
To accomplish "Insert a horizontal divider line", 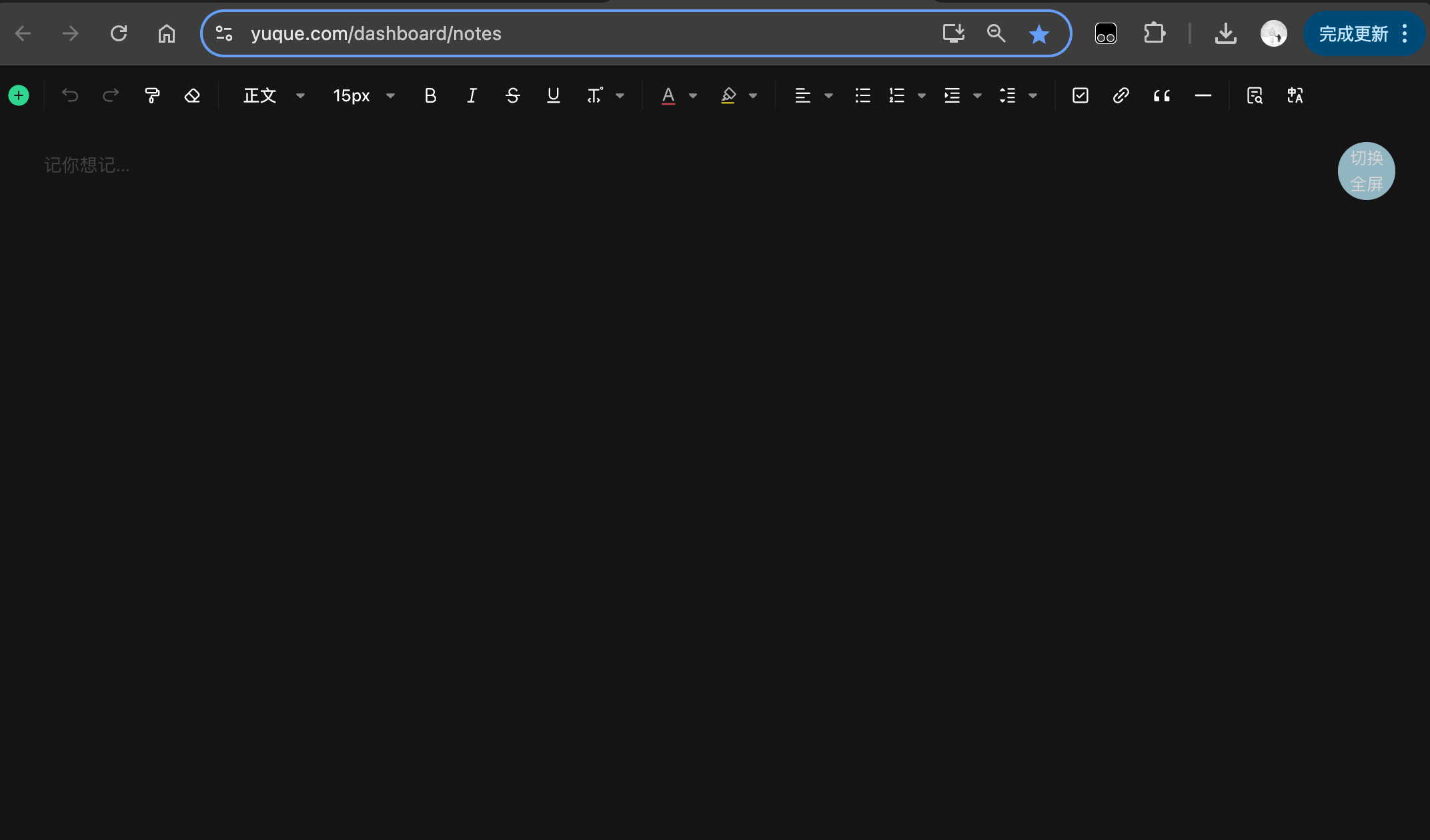I will click(1203, 96).
